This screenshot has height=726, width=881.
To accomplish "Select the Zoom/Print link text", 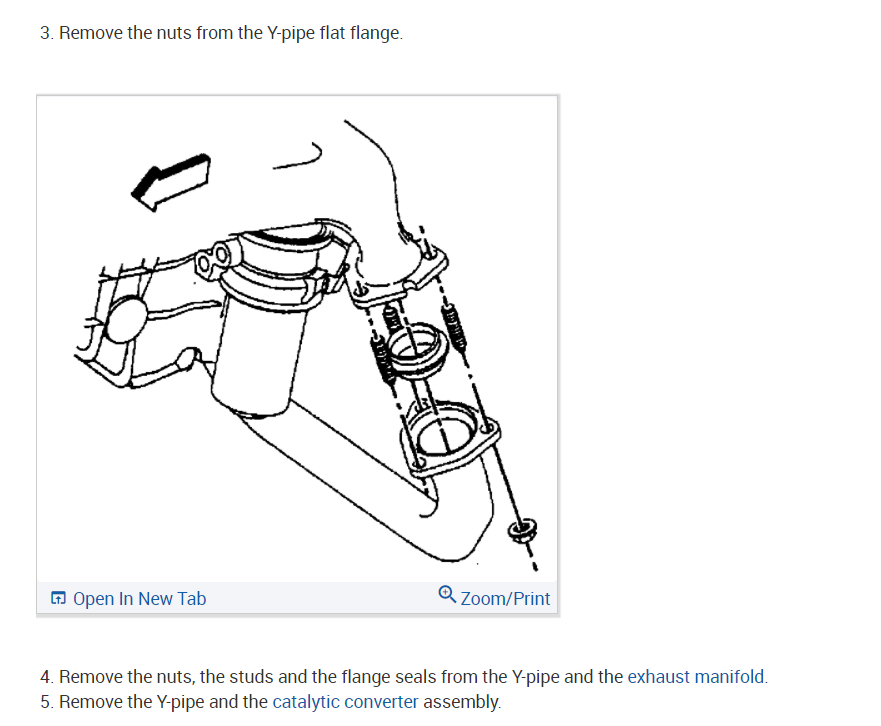I will 505,598.
